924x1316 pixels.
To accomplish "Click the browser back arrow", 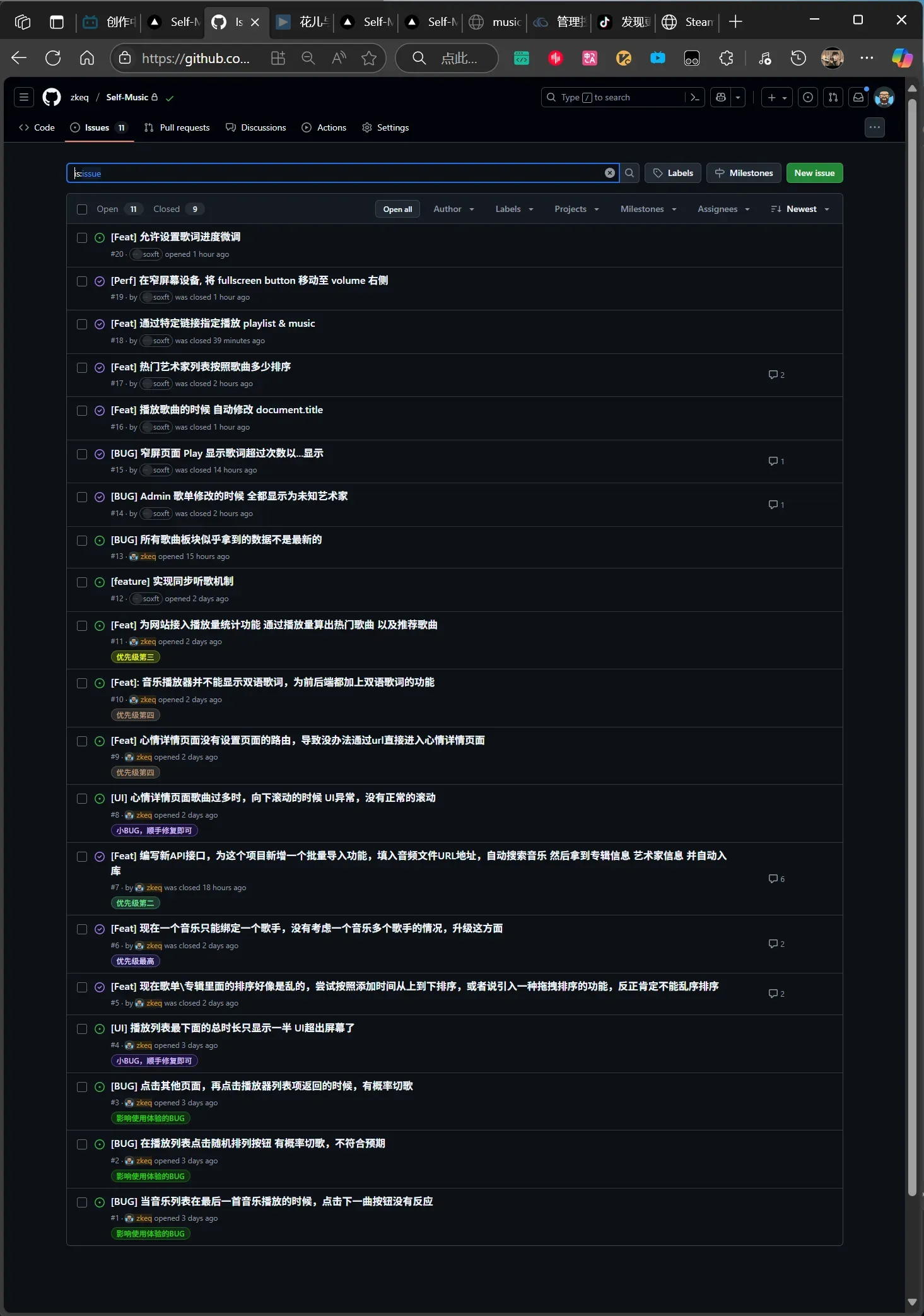I will point(19,58).
